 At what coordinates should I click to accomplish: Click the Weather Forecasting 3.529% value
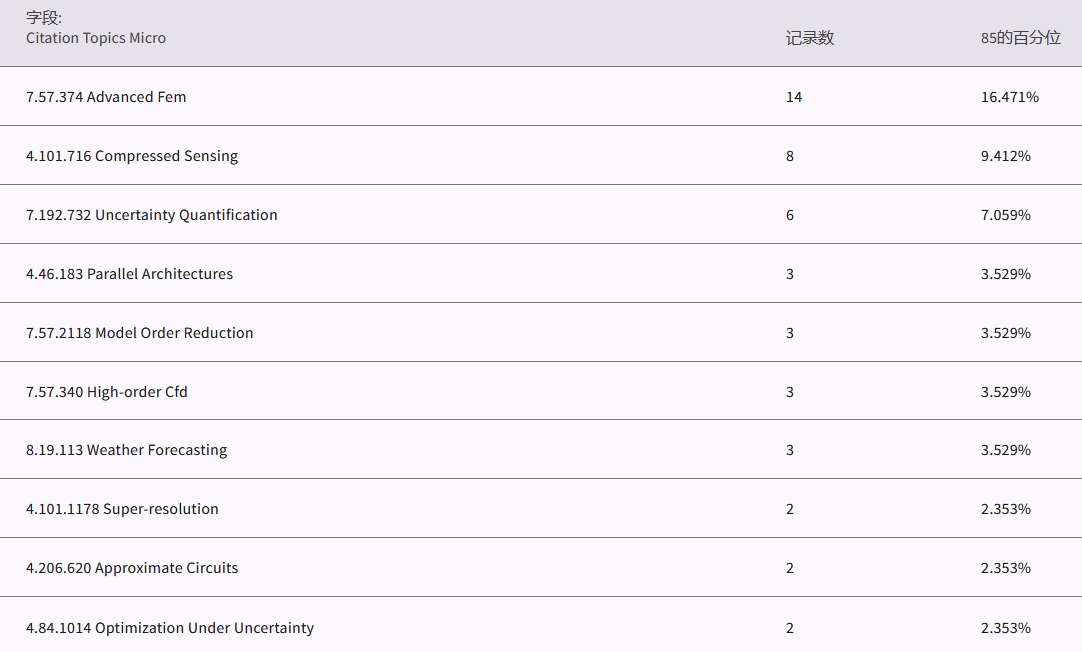(x=1005, y=450)
